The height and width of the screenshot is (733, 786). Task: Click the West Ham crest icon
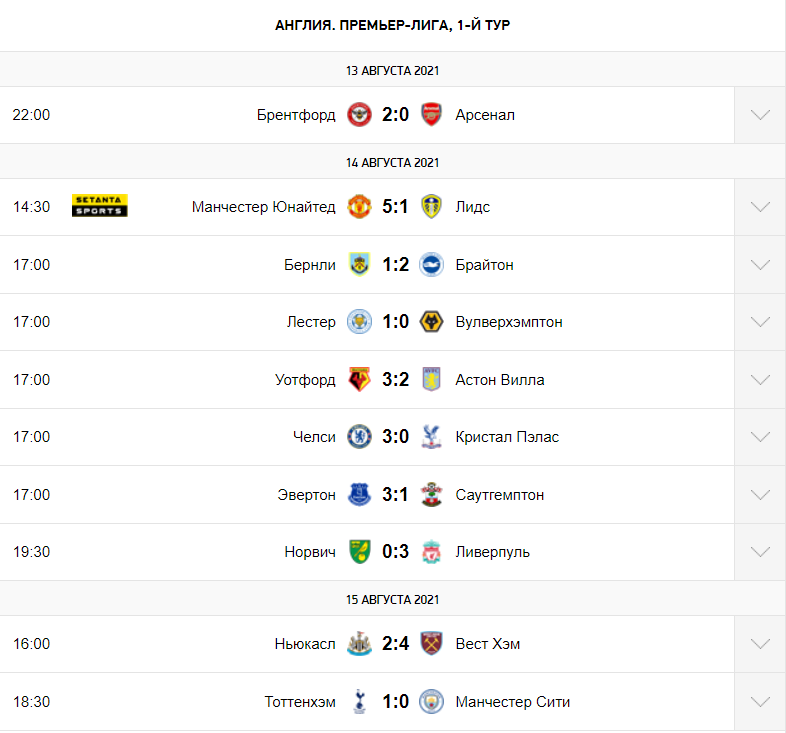coord(431,644)
